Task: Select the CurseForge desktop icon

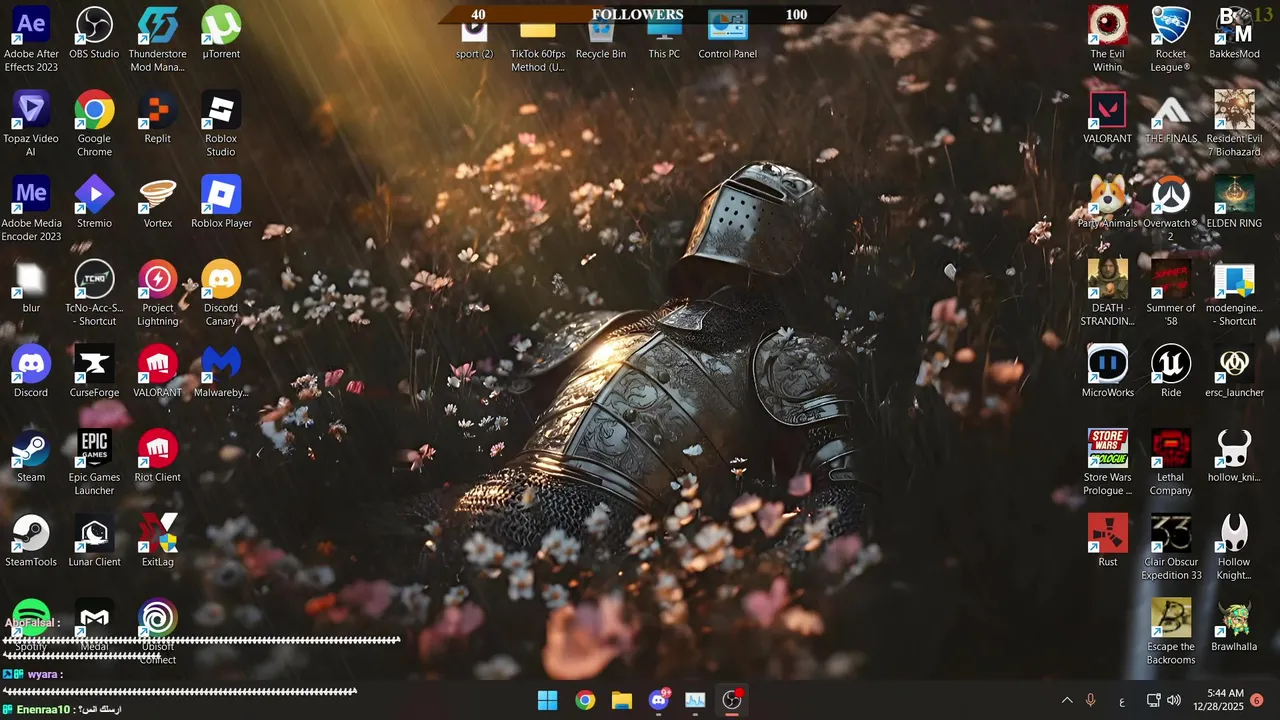Action: pyautogui.click(x=94, y=372)
